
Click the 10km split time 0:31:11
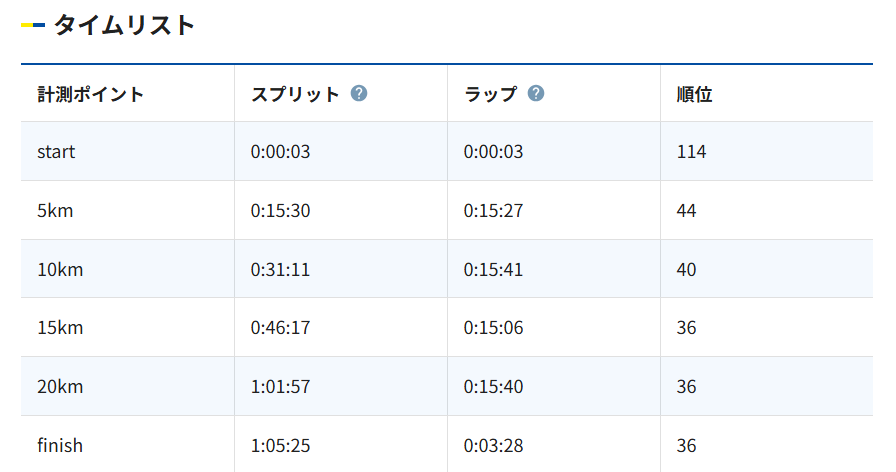pos(281,270)
